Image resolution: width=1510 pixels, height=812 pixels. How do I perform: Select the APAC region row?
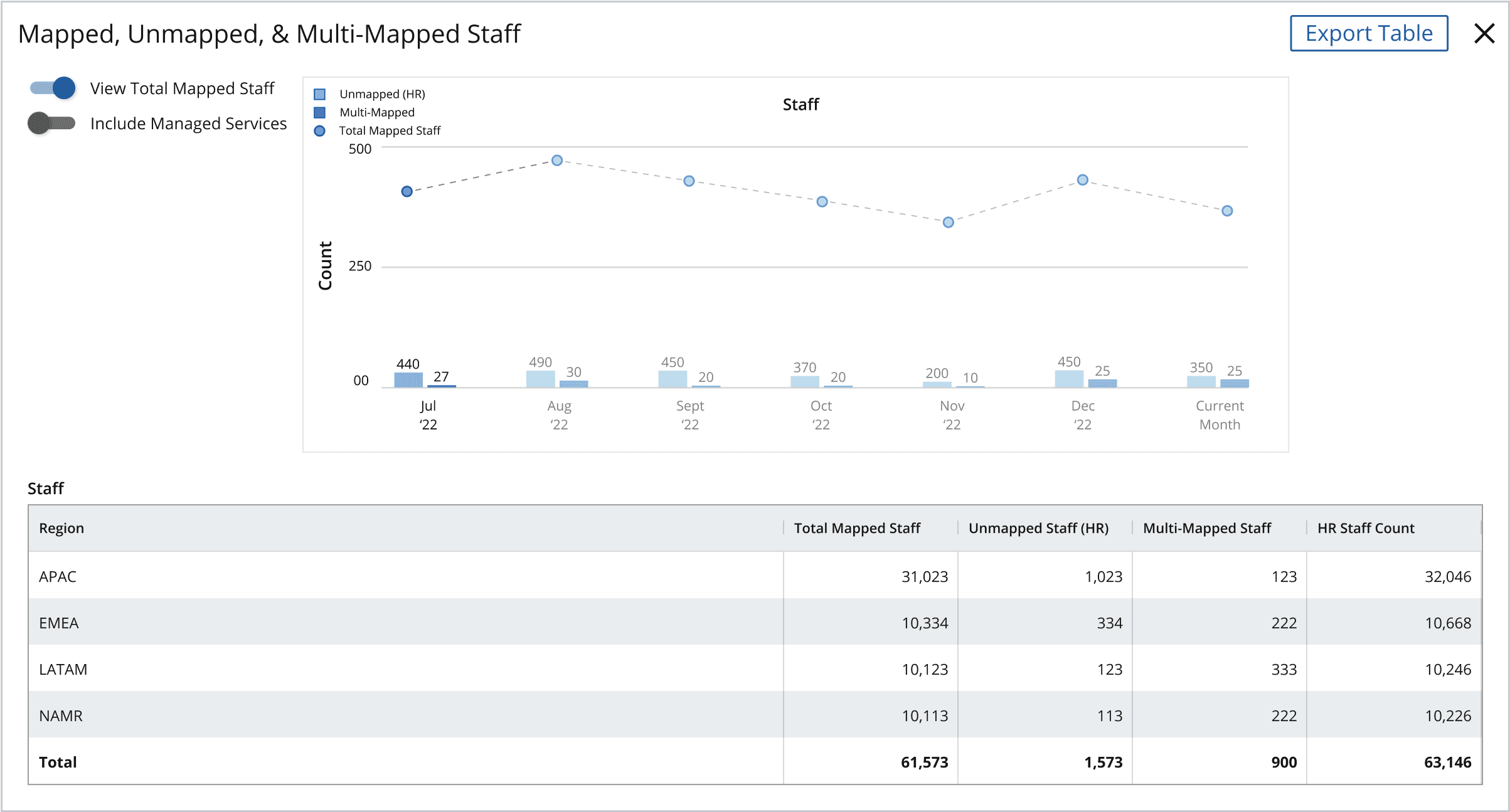pyautogui.click(x=755, y=576)
